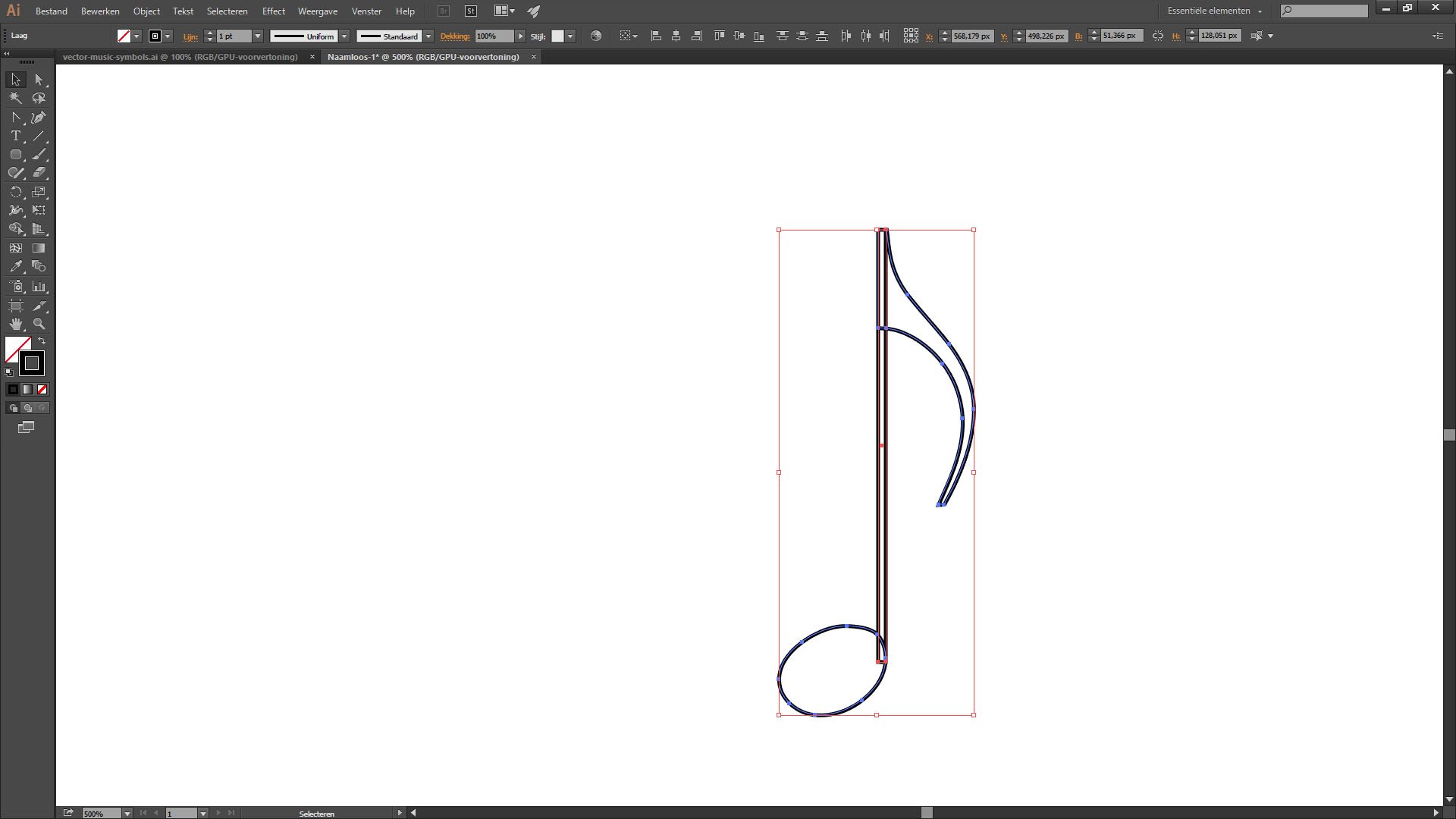Swap fill and stroke colors
This screenshot has width=1456, height=819.
click(x=42, y=341)
